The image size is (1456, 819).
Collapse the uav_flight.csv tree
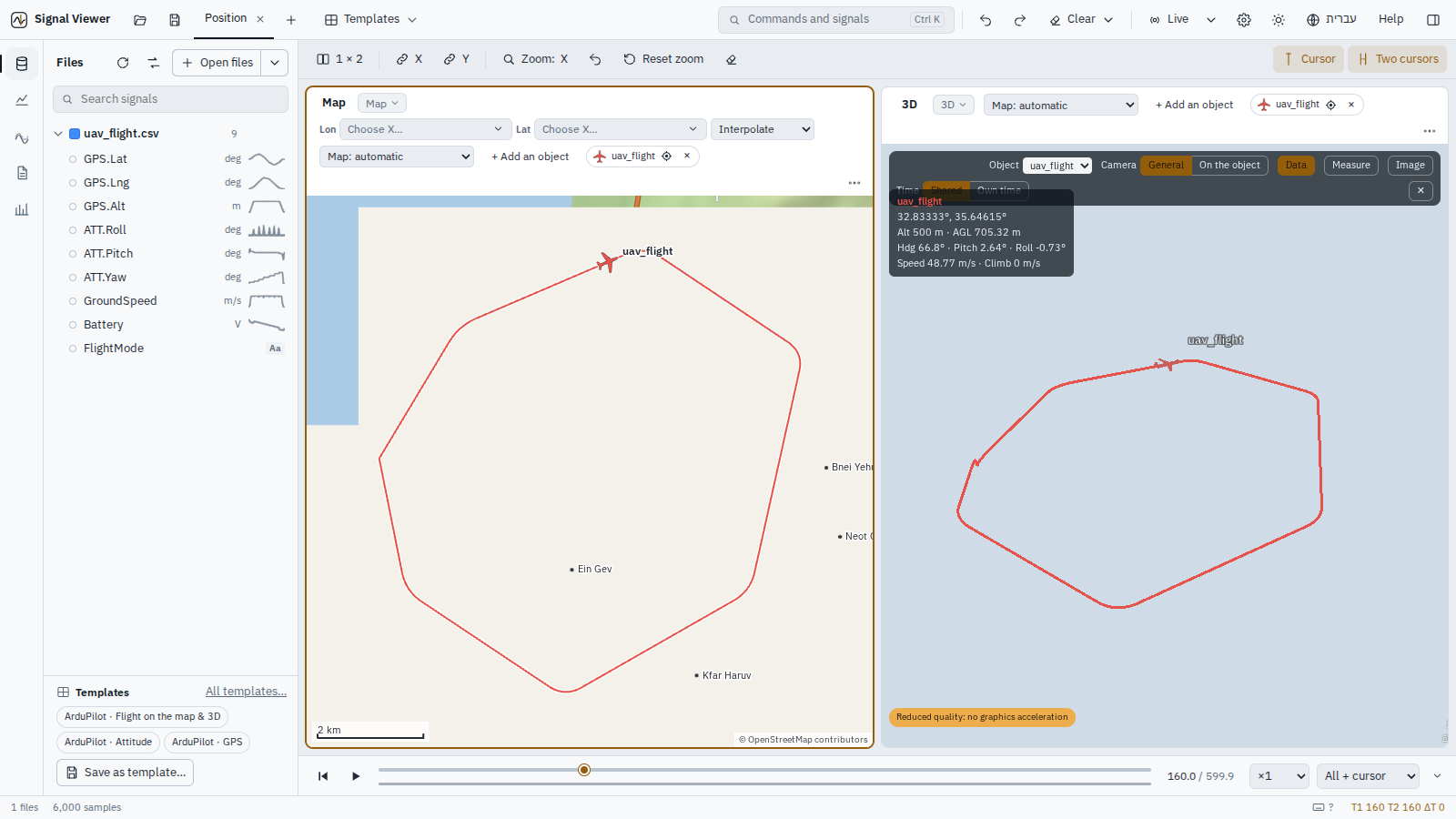tap(58, 134)
